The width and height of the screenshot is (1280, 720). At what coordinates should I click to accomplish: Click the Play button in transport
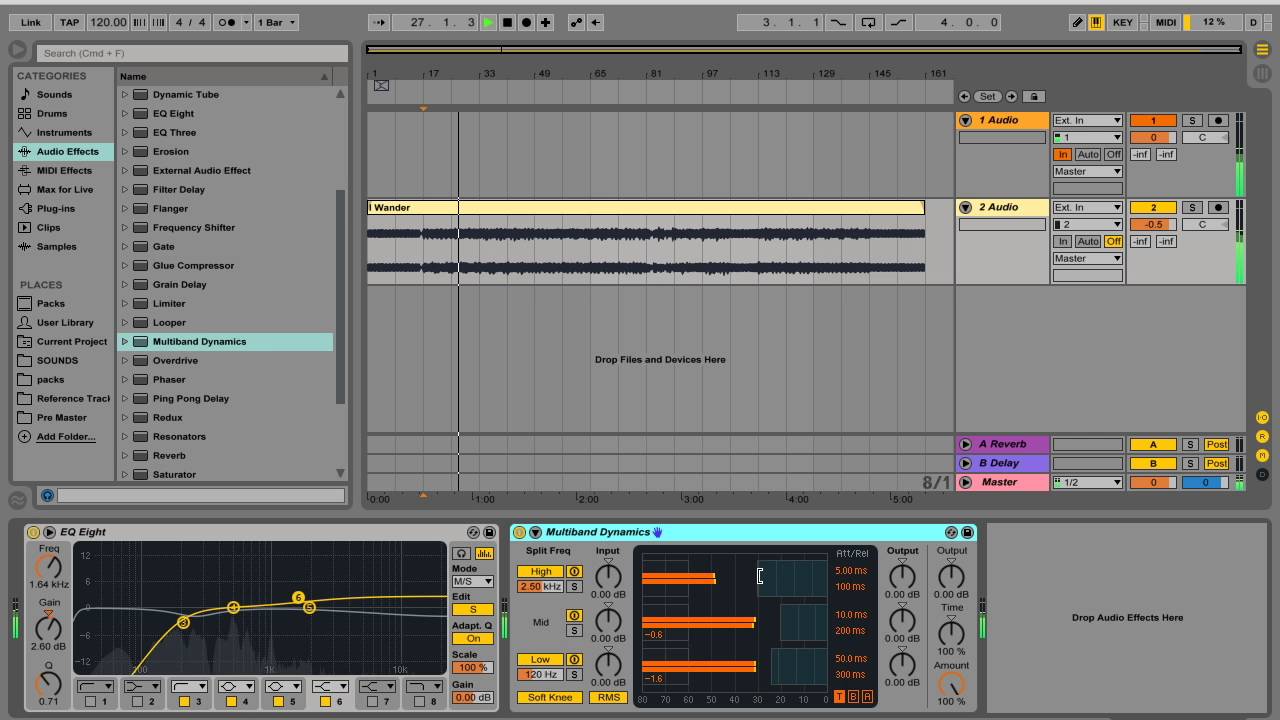488,22
